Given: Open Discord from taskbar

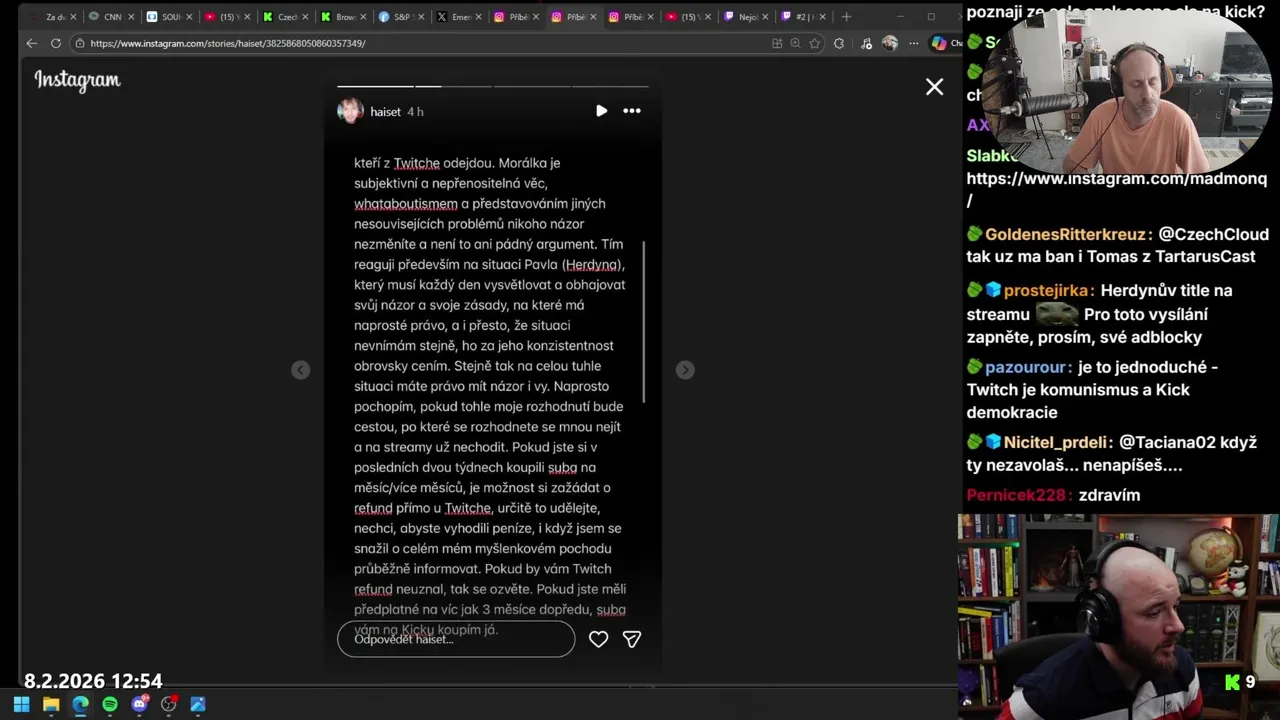Looking at the screenshot, I should pos(139,704).
